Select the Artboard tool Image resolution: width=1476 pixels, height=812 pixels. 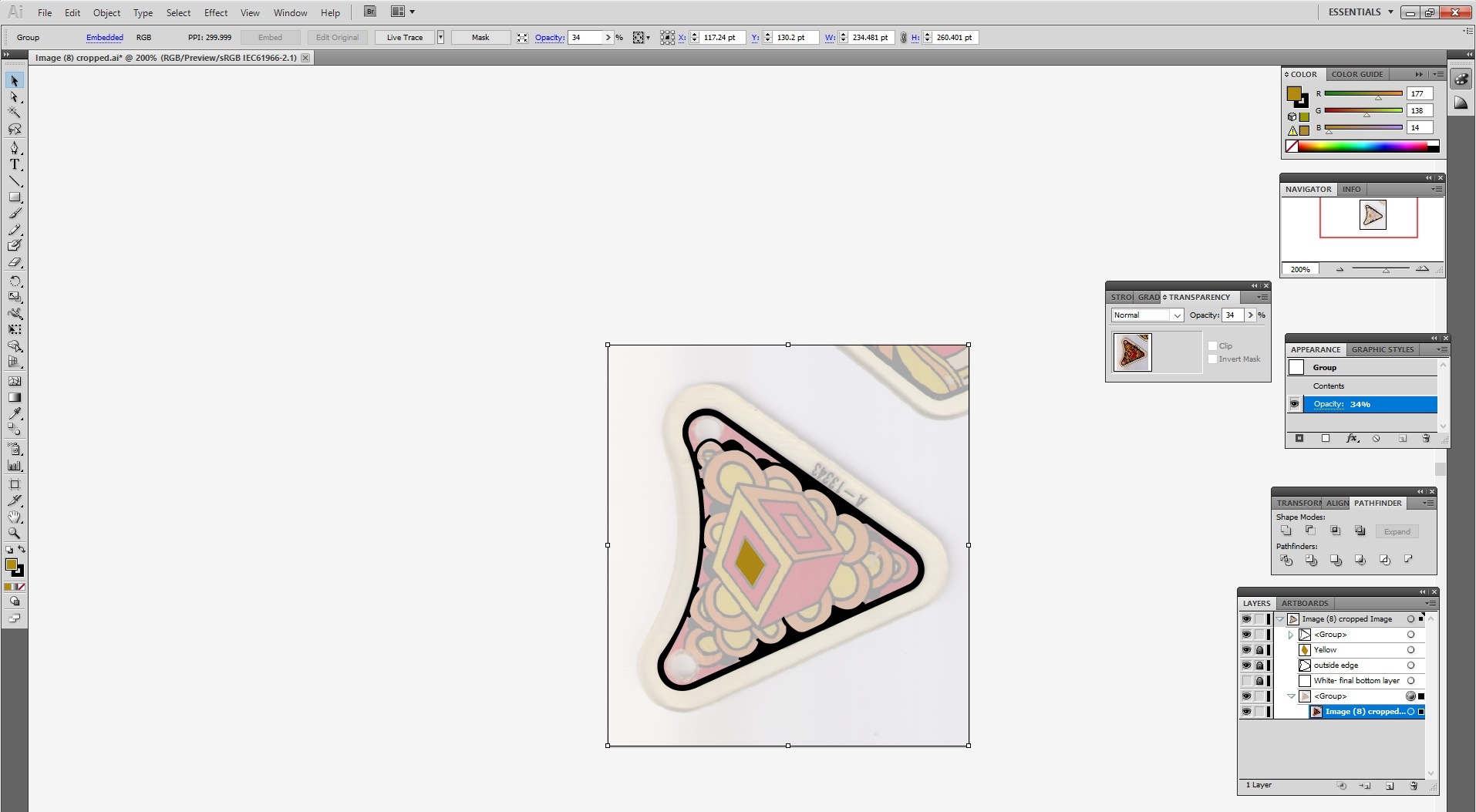pos(15,484)
